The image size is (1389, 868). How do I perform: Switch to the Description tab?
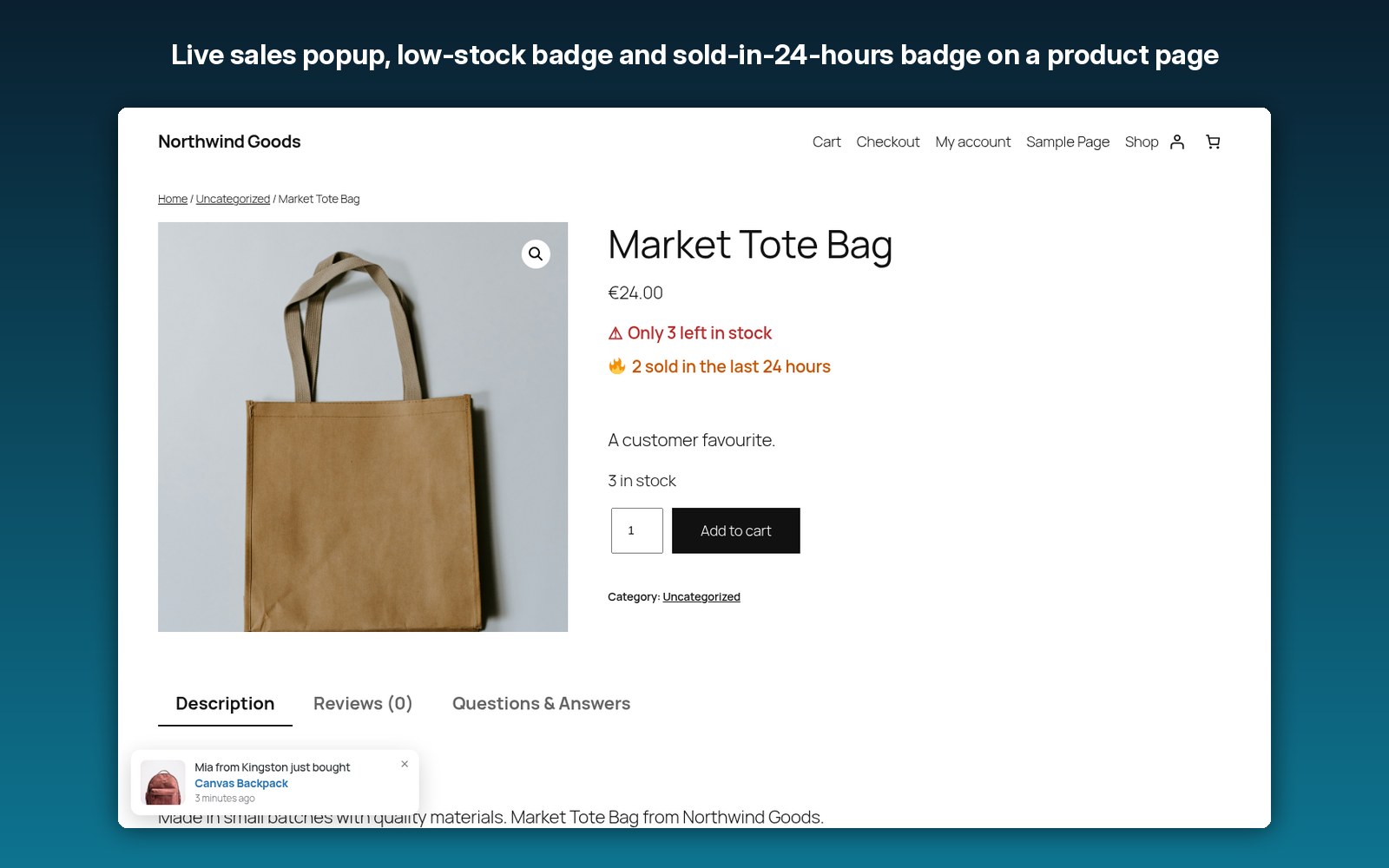click(x=225, y=704)
